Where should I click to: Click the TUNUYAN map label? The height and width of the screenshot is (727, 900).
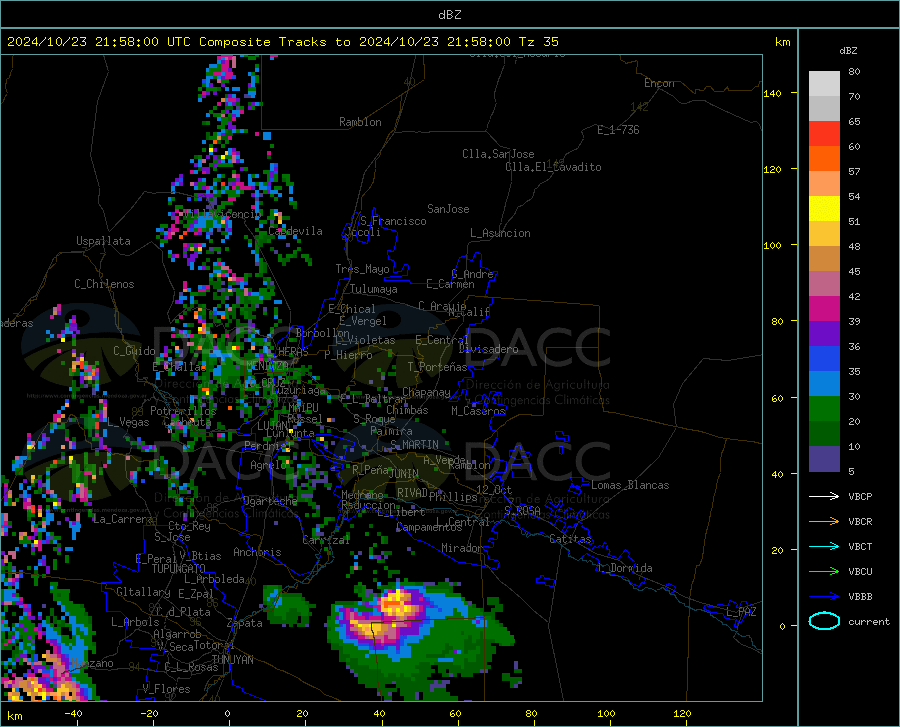(x=232, y=660)
